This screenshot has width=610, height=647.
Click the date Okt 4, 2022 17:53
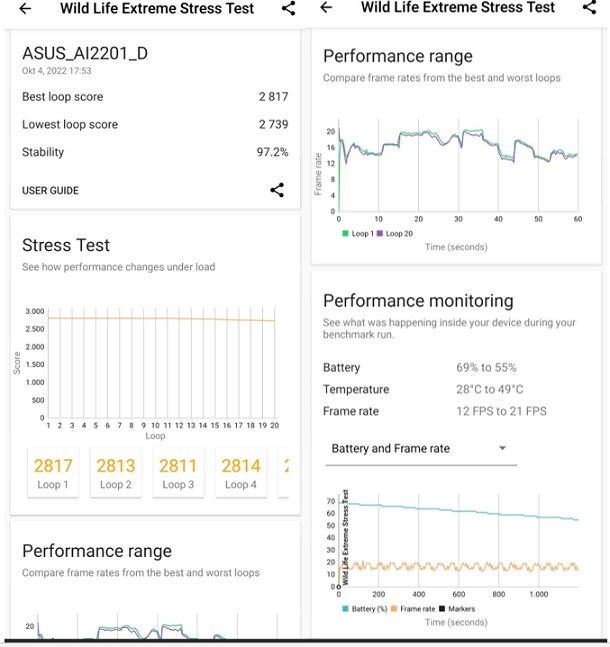tap(57, 71)
